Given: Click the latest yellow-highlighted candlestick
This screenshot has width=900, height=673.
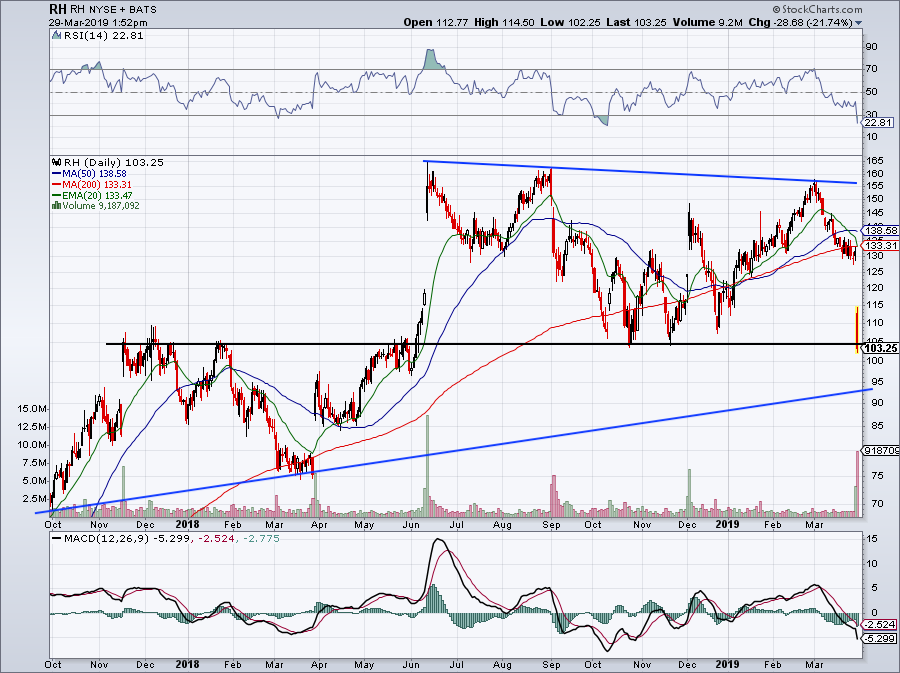Looking at the screenshot, I should [856, 329].
